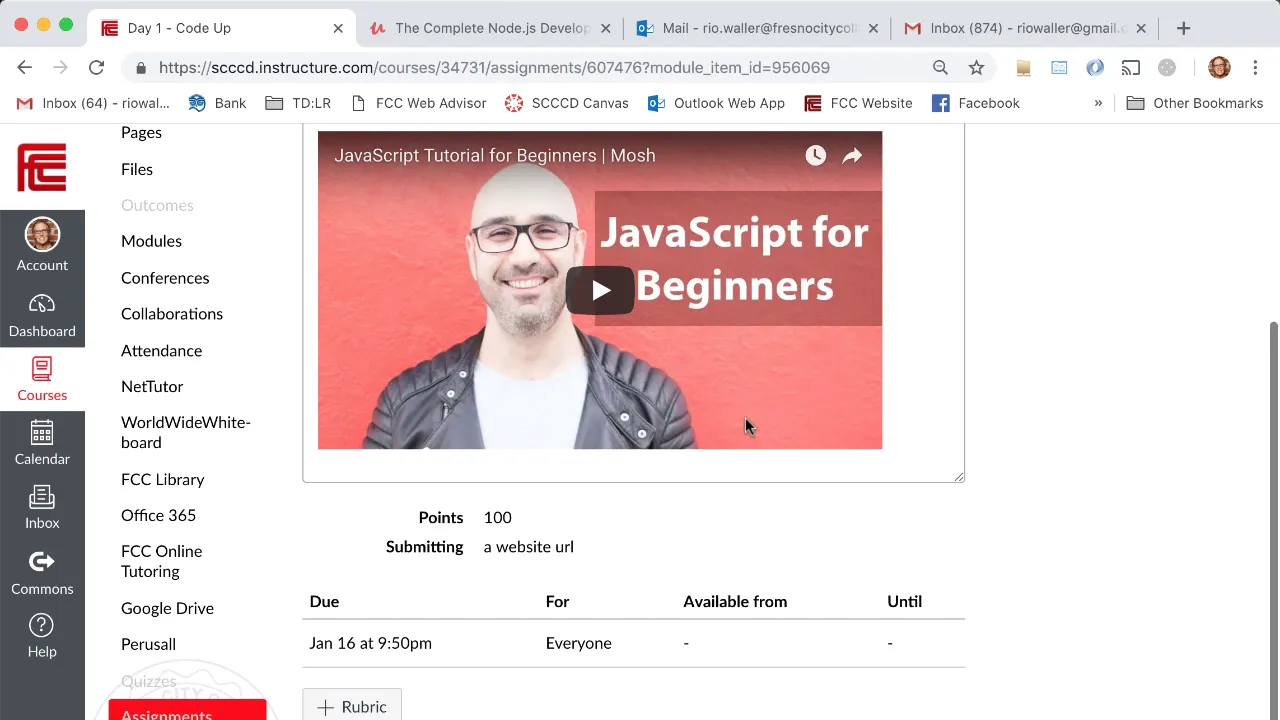Open a new browser tab with plus
The height and width of the screenshot is (720, 1280).
pos(1184,28)
